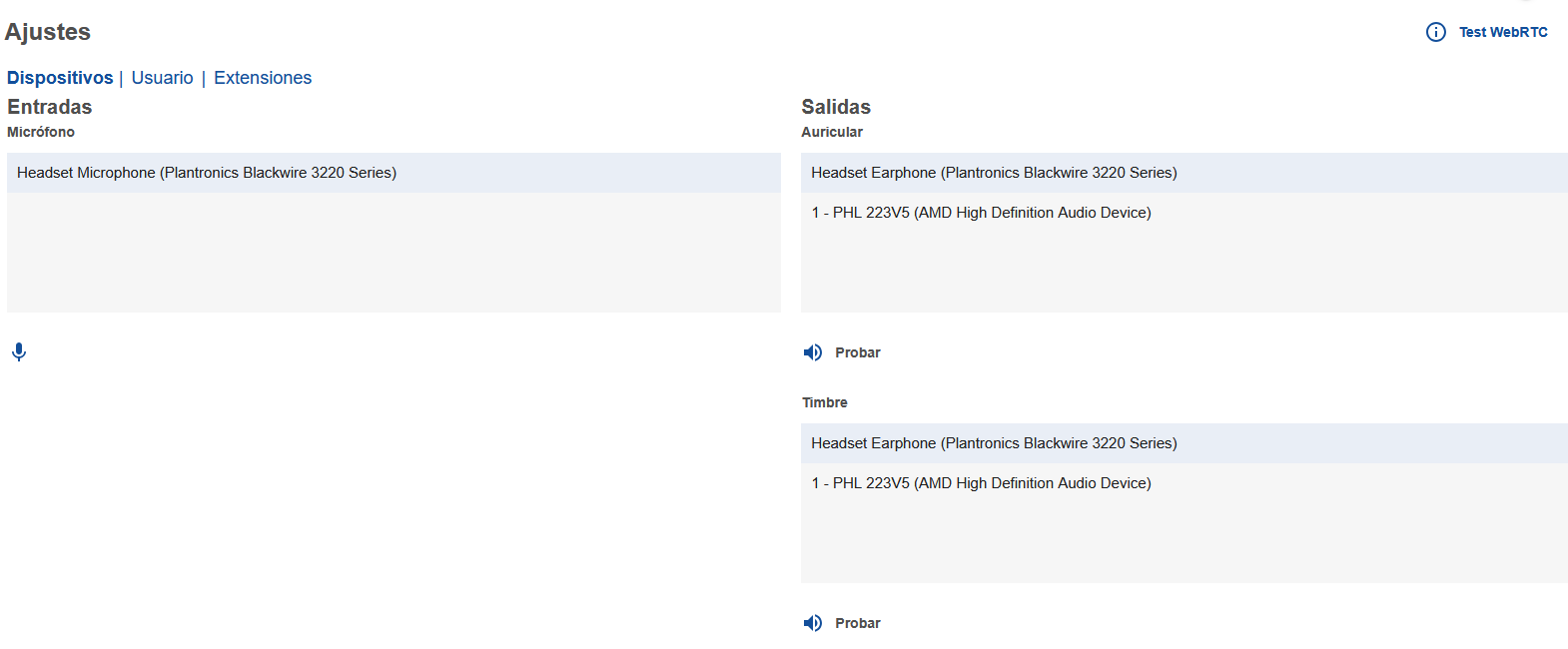Switch to the Dispositivos tab
This screenshot has height=649, width=1568.
[x=60, y=78]
